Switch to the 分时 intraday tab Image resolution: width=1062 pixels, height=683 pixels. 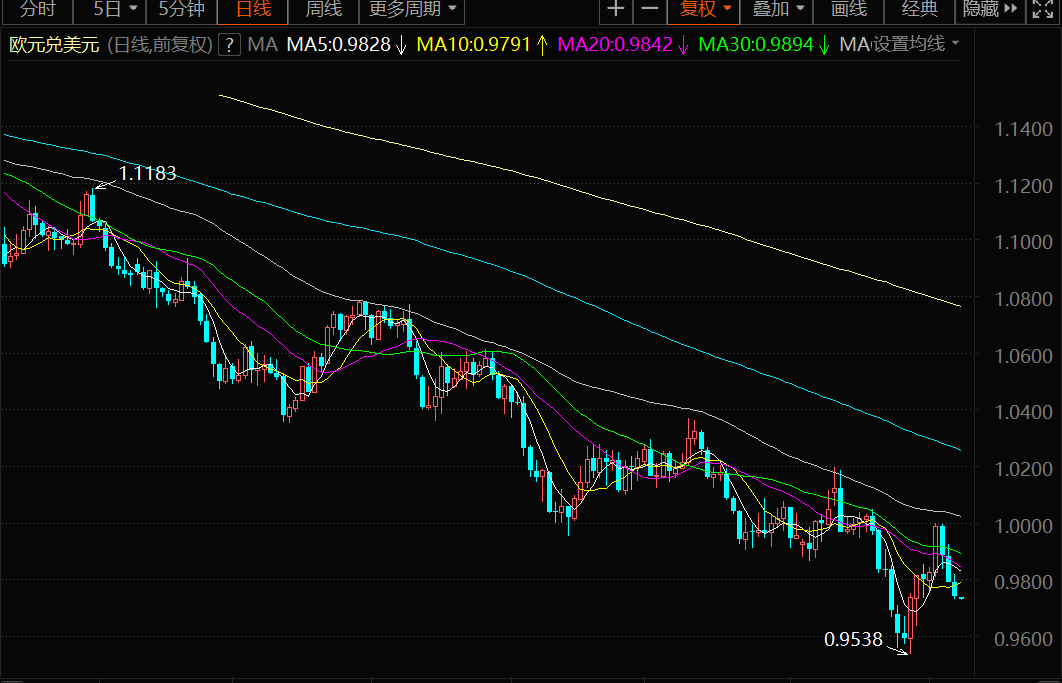37,9
